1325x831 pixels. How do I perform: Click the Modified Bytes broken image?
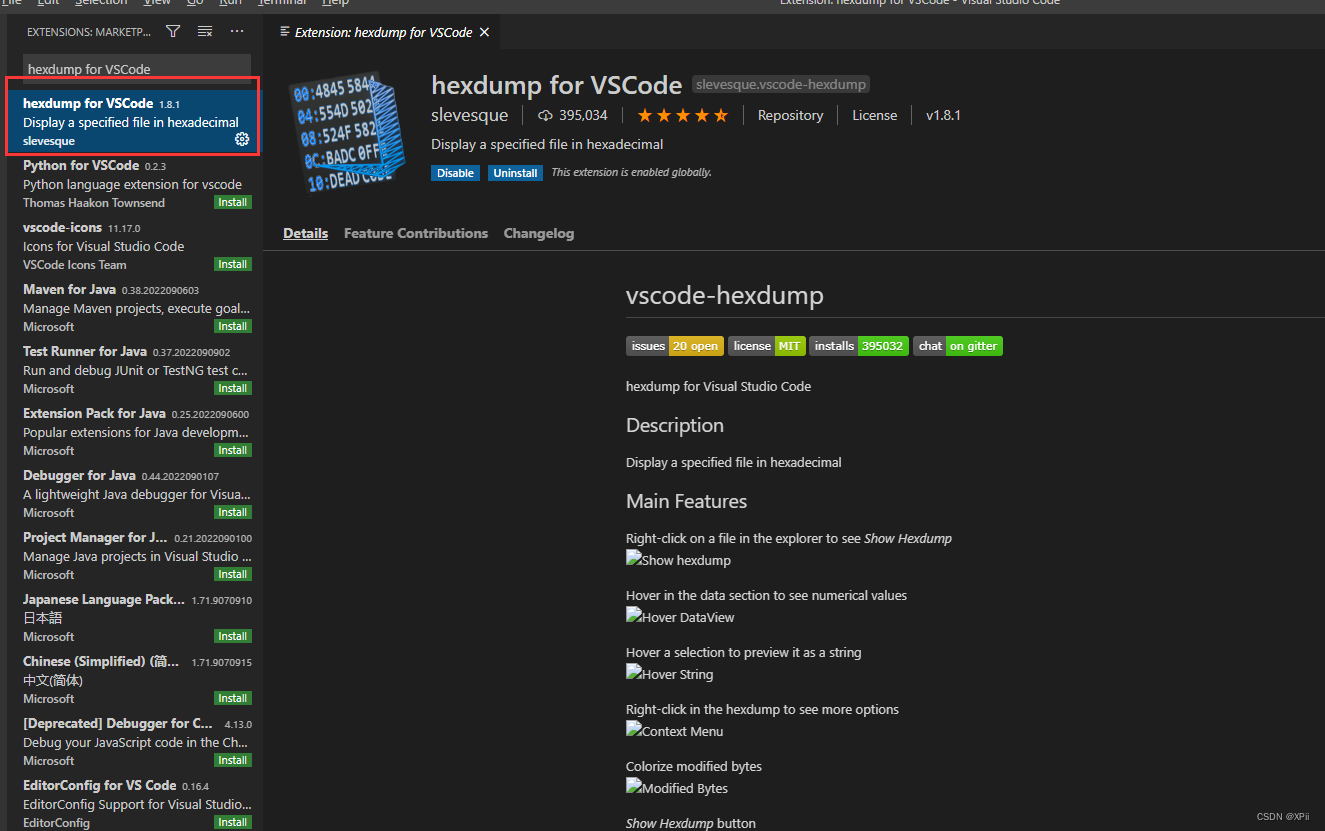point(677,788)
